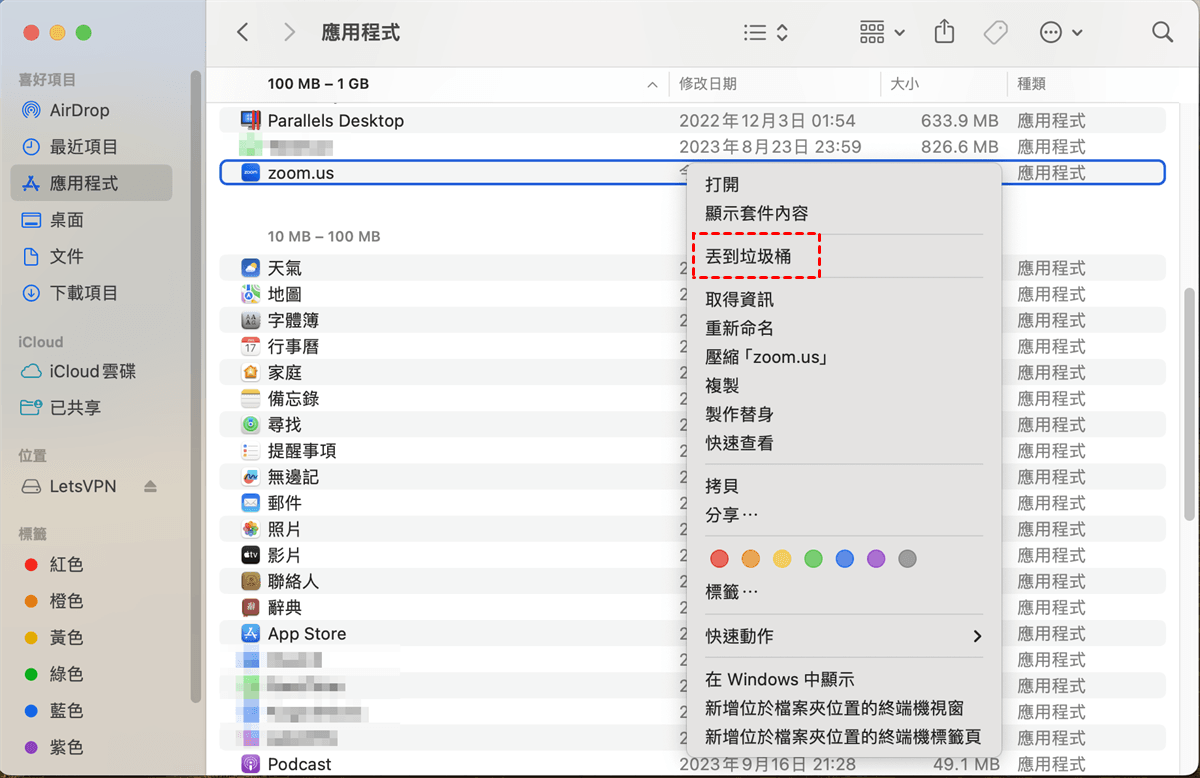Click the search magnifier icon

pos(1162,32)
